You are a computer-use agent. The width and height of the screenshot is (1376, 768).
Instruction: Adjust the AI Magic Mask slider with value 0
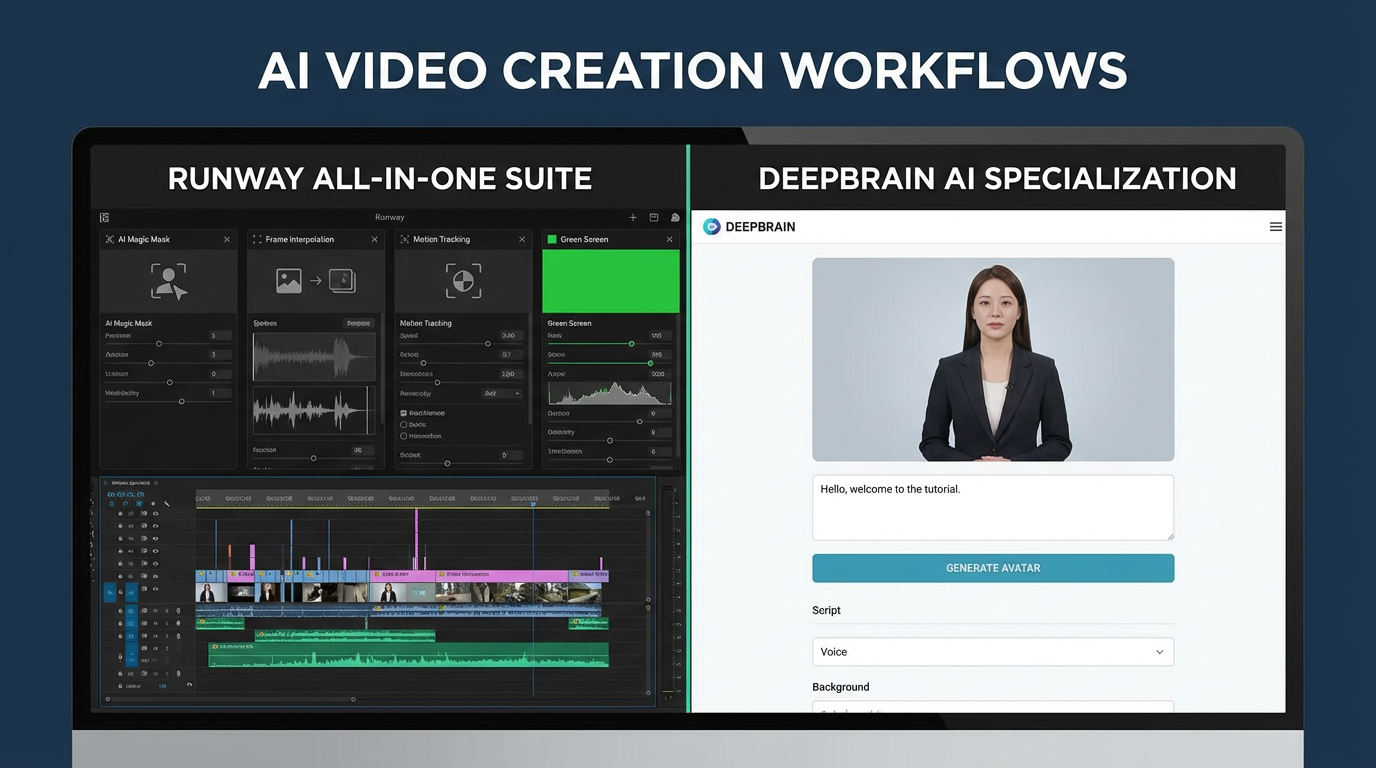click(168, 382)
